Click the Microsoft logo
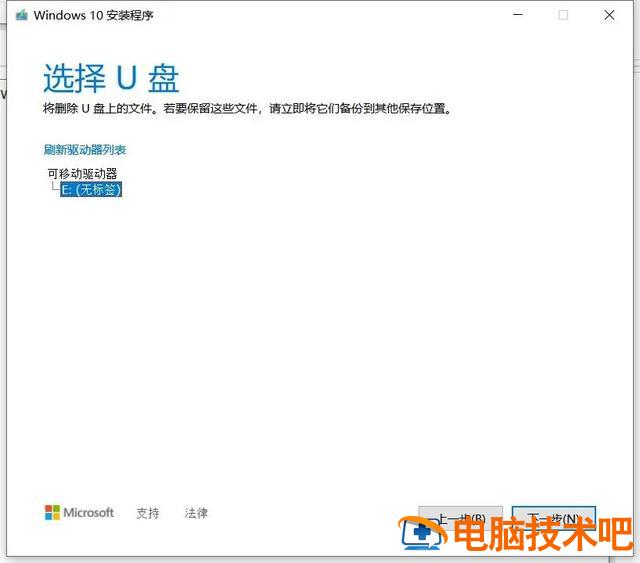The image size is (640, 563). (x=79, y=513)
